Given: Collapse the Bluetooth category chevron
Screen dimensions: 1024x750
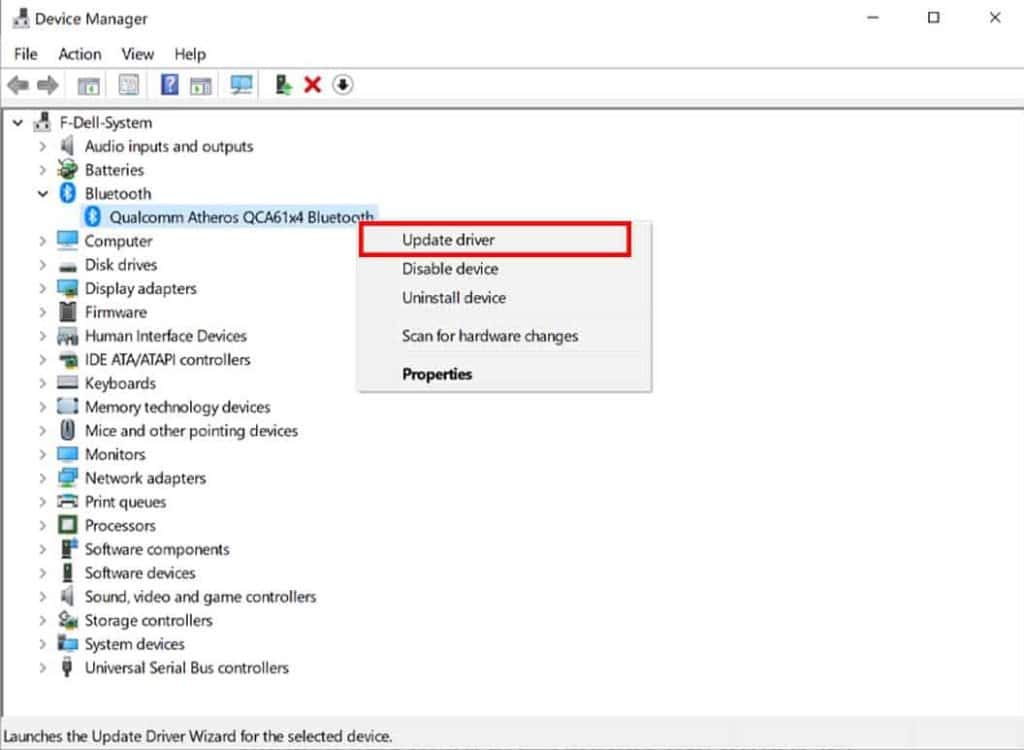Looking at the screenshot, I should click(x=43, y=193).
